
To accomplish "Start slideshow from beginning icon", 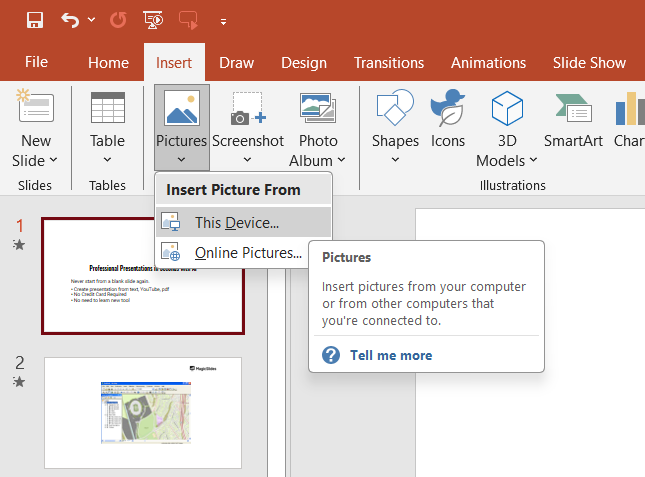I will [153, 20].
